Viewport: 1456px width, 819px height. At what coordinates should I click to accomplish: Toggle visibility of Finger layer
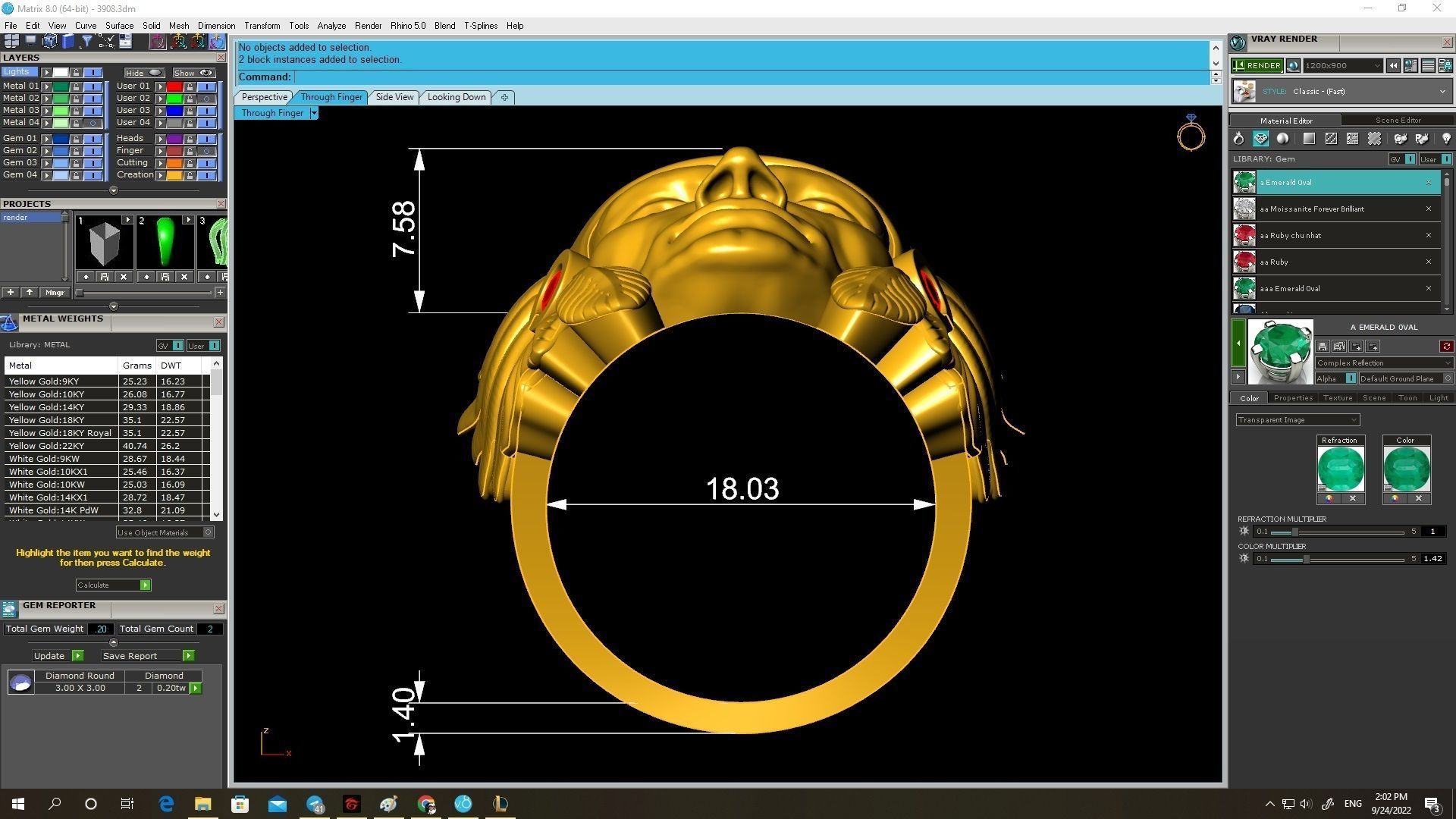coord(206,151)
